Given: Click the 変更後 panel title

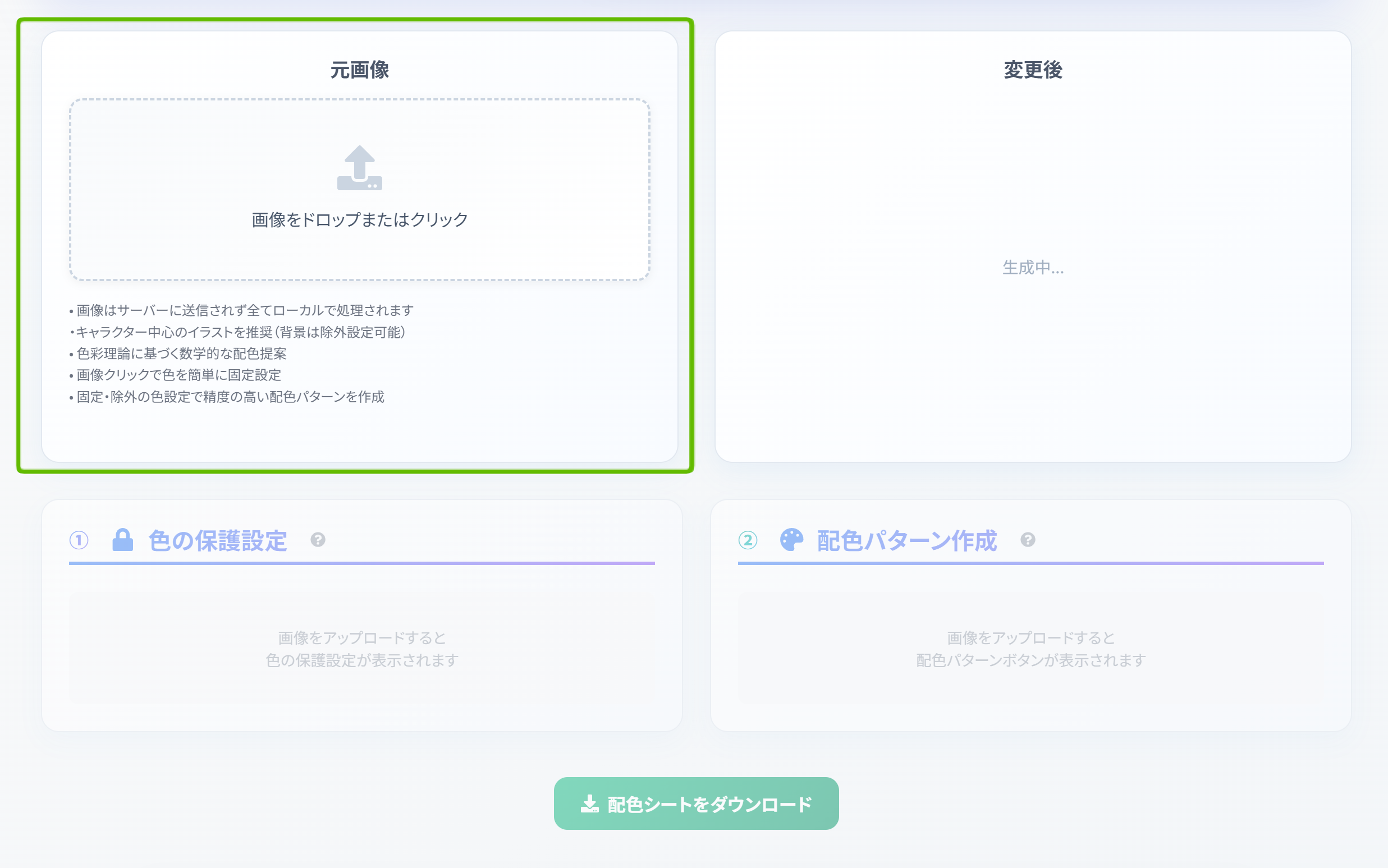Looking at the screenshot, I should 1033,70.
